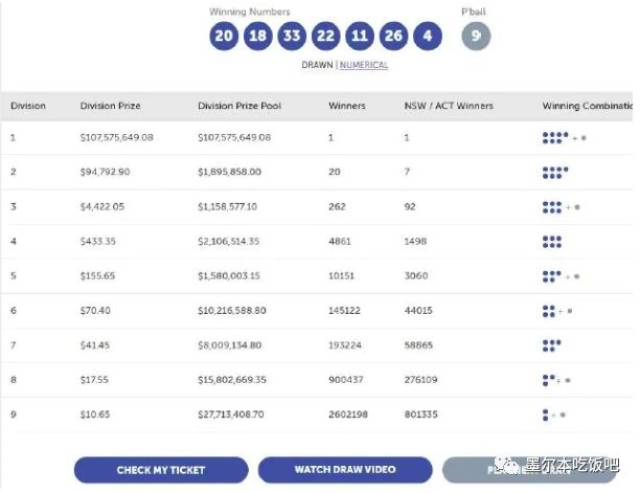Click the Division Prize column header

[x=111, y=106]
